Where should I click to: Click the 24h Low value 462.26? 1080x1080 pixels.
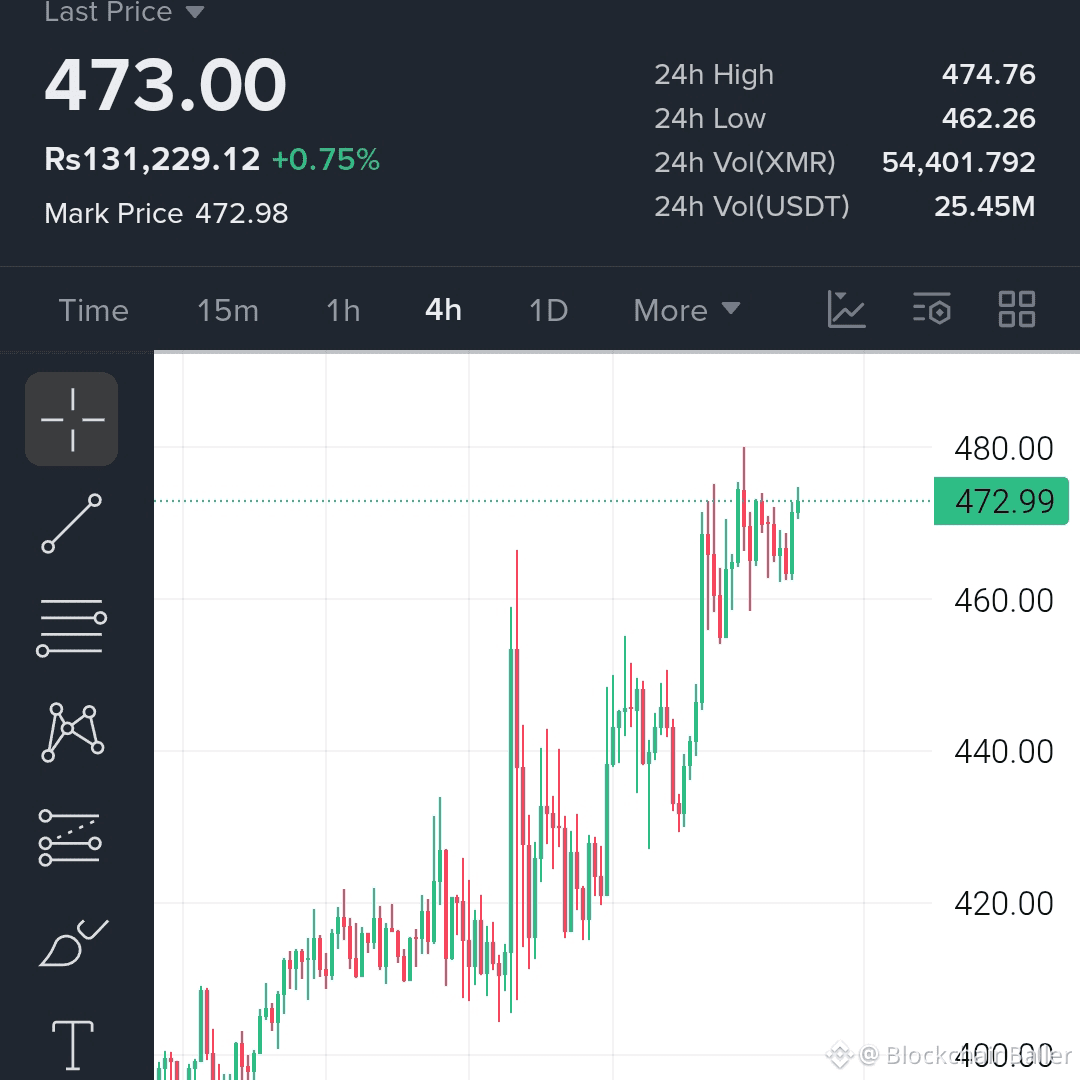tap(988, 118)
